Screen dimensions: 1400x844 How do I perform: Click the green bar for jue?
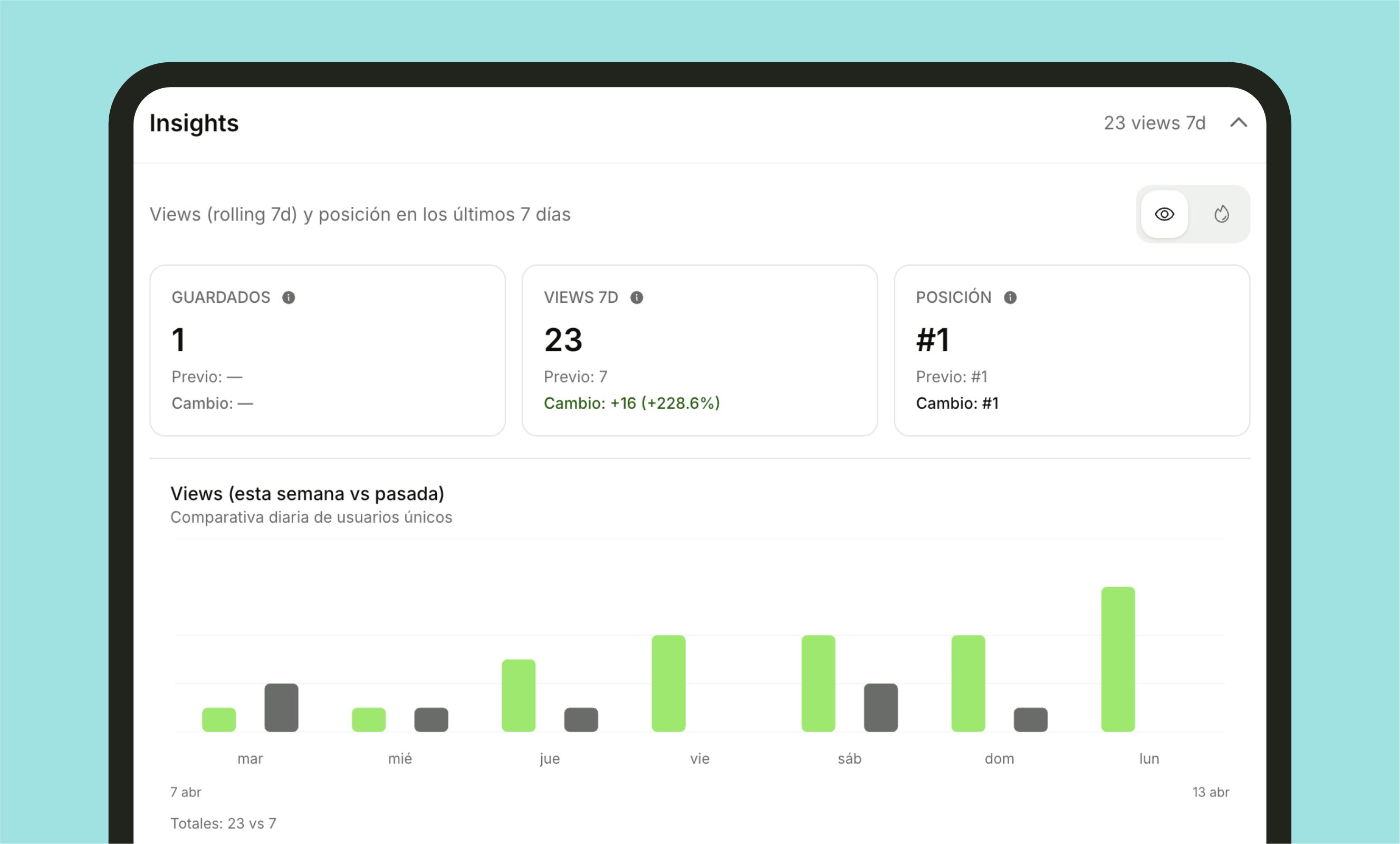[518, 696]
